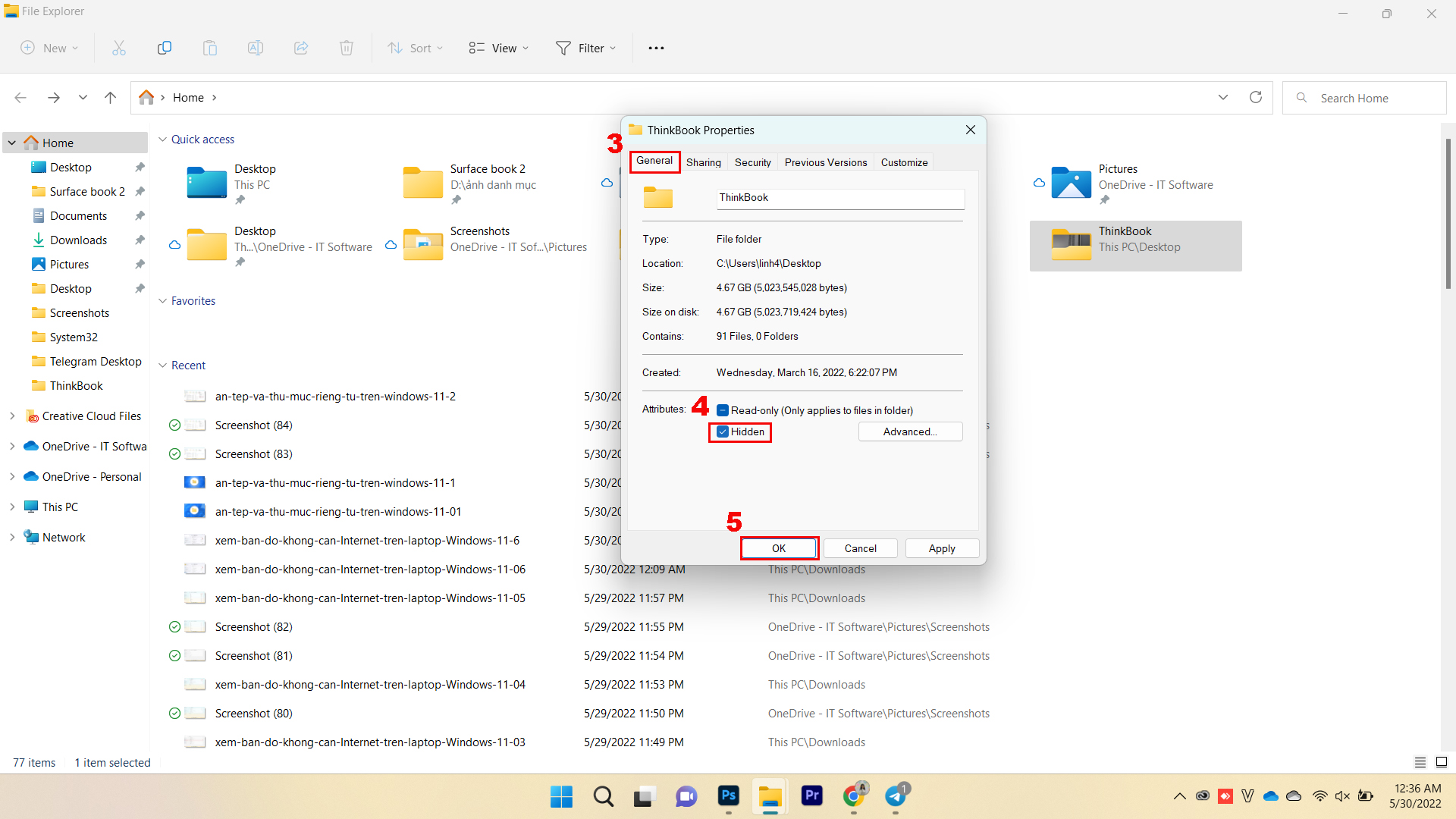
Task: Open taskbar Search
Action: tap(604, 796)
